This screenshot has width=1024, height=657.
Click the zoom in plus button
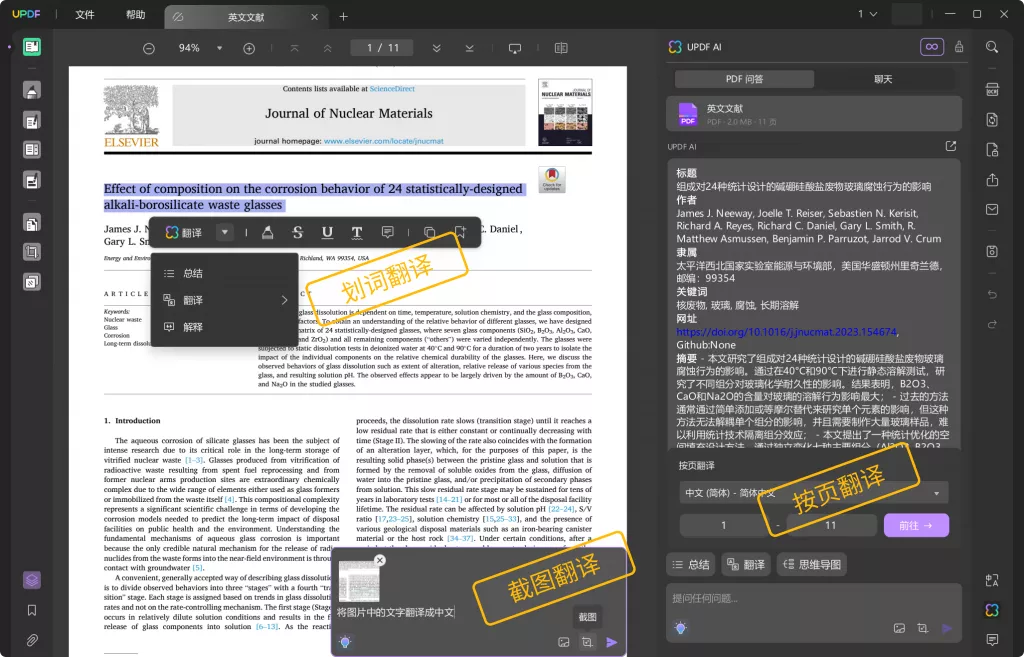coord(249,48)
